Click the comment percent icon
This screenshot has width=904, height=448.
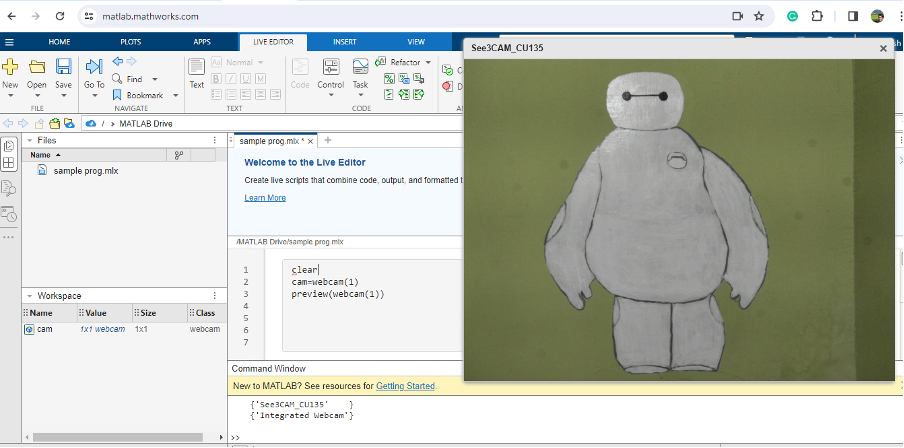[389, 78]
